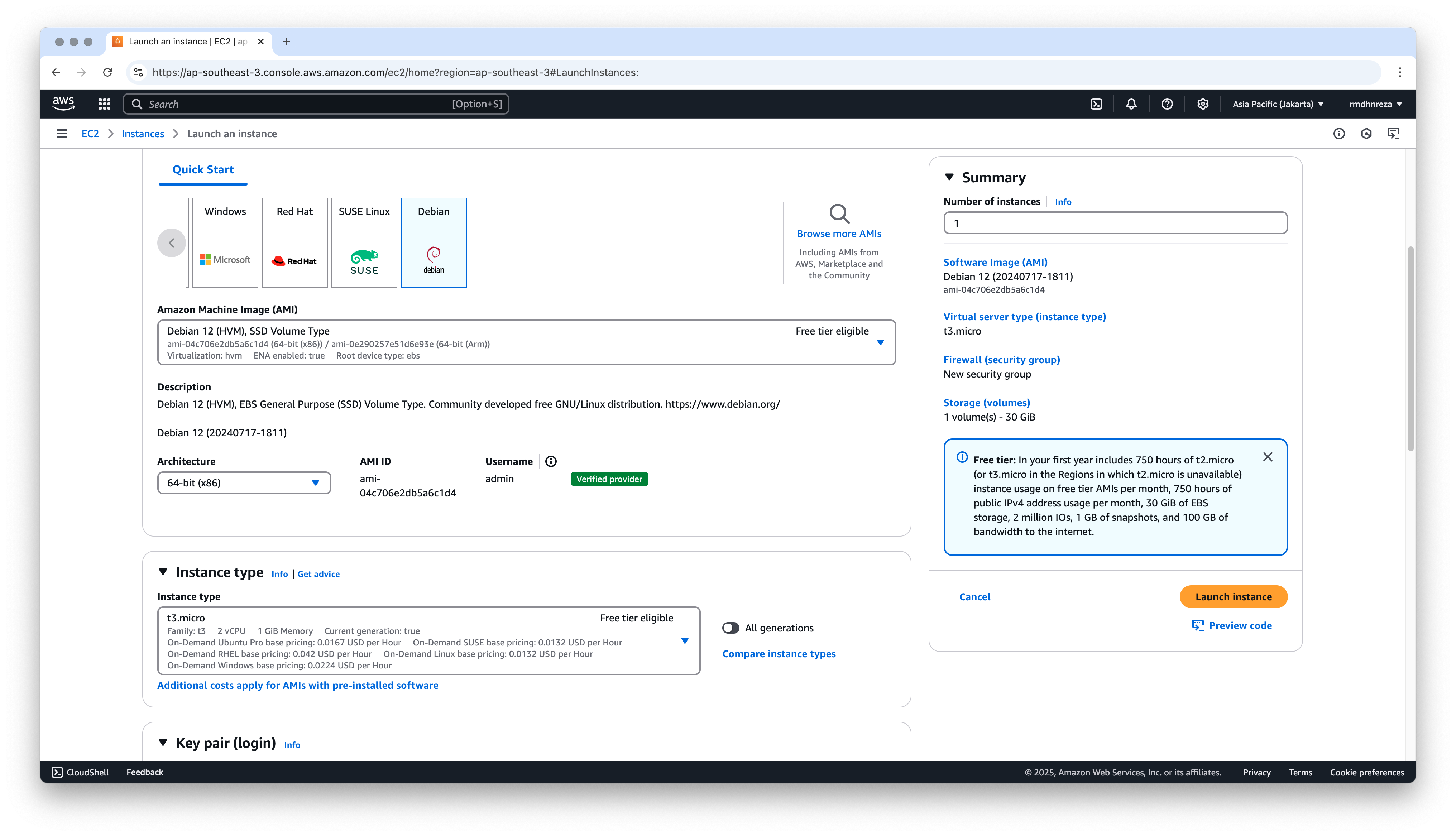1456x836 pixels.
Task: Select the Windows AMI tile
Action: point(225,243)
